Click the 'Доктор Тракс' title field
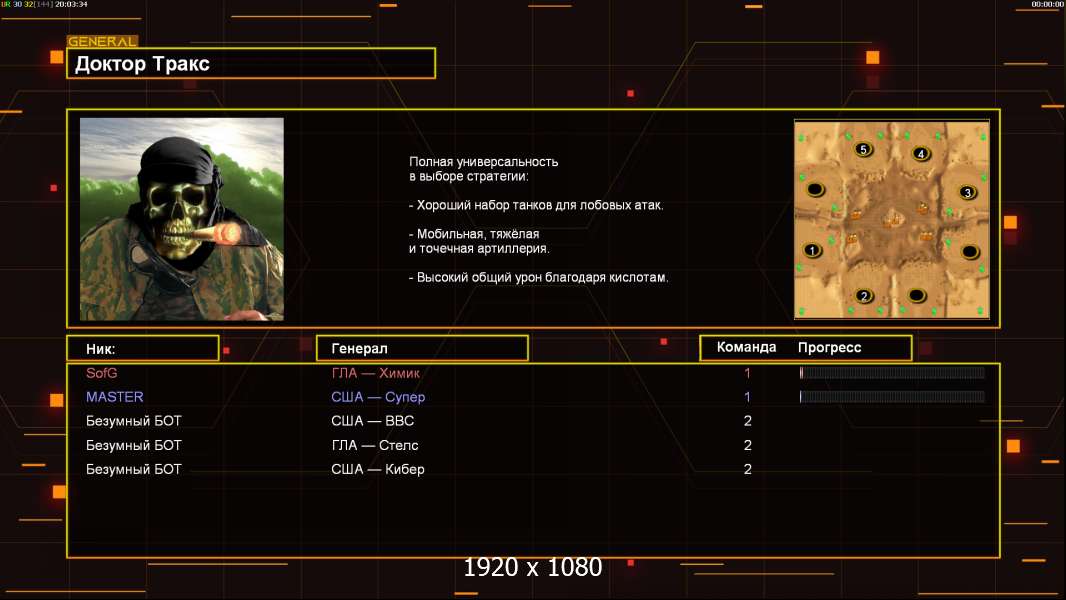The height and width of the screenshot is (600, 1066). [x=251, y=63]
